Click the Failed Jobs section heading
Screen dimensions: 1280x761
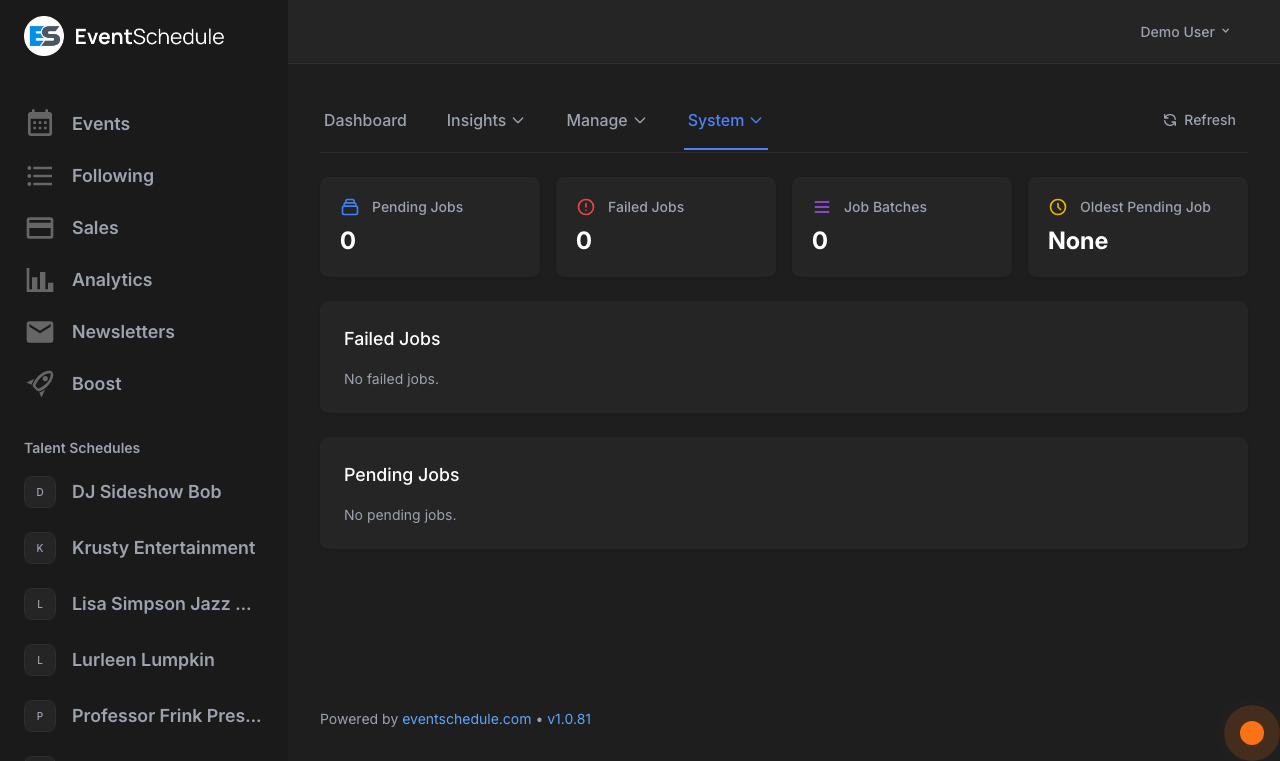392,339
